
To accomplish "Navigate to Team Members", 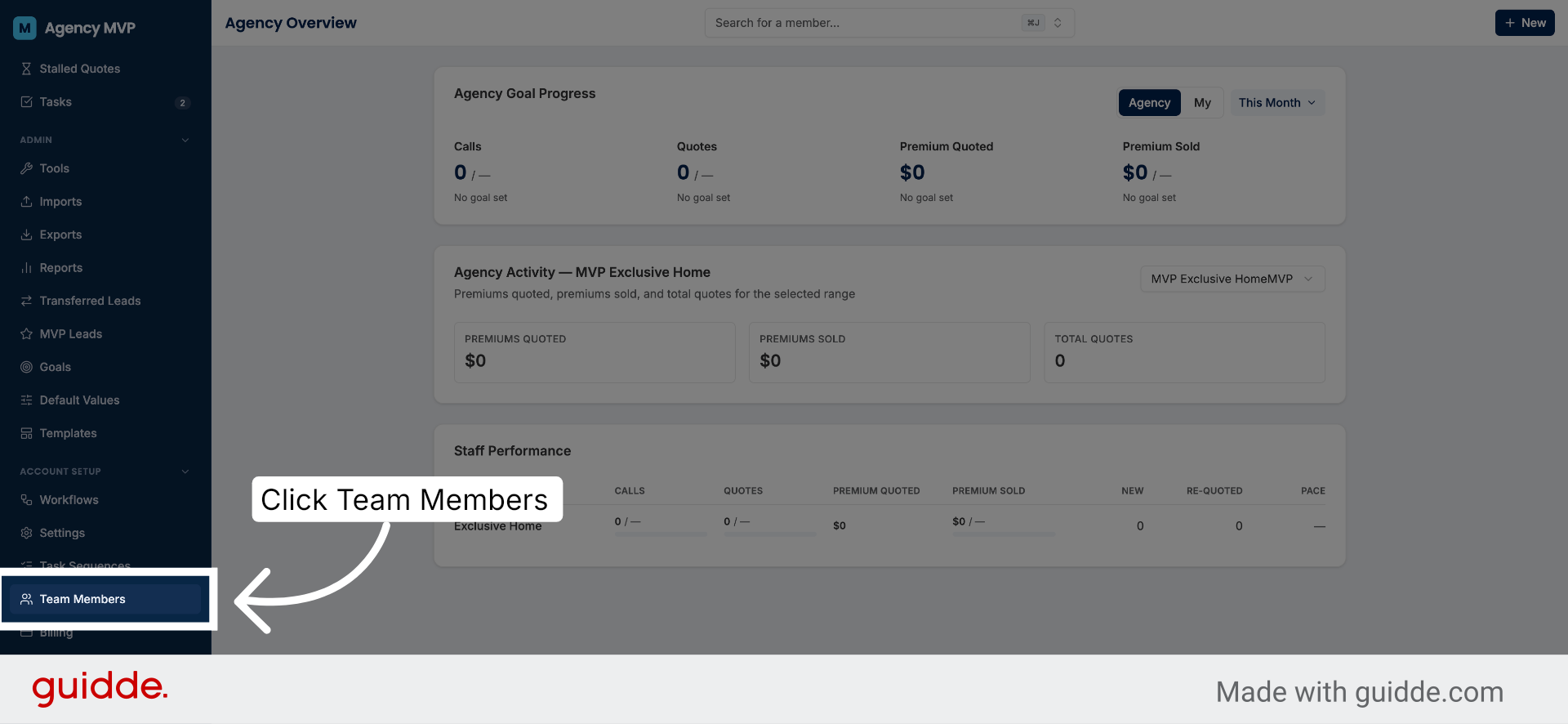I will pyautogui.click(x=105, y=599).
